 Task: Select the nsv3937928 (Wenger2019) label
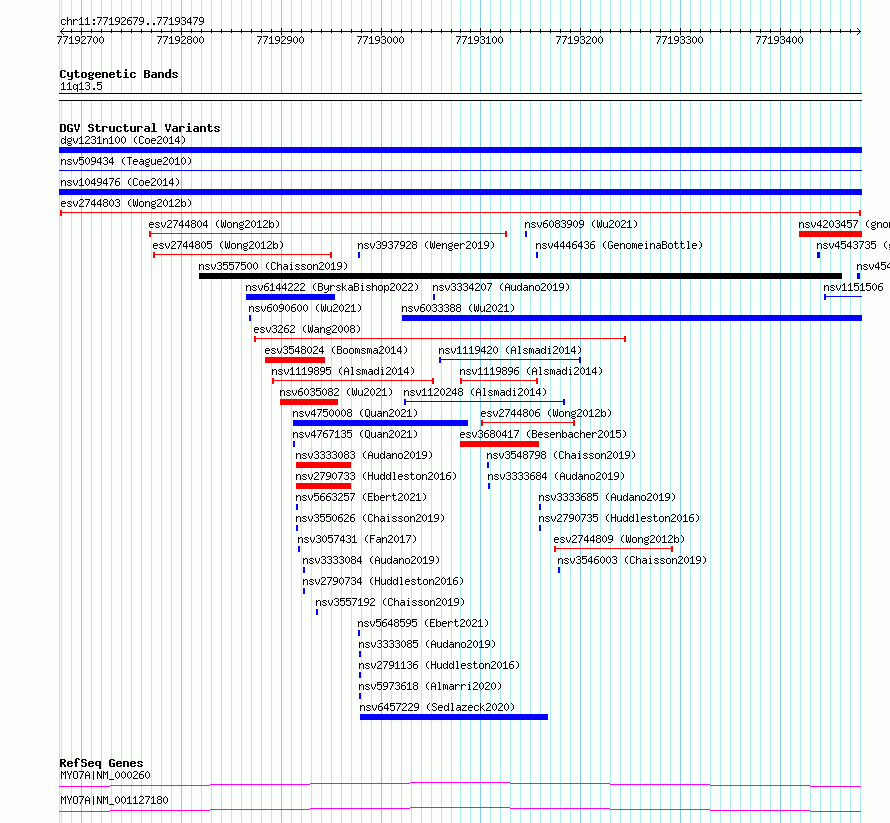click(x=426, y=245)
